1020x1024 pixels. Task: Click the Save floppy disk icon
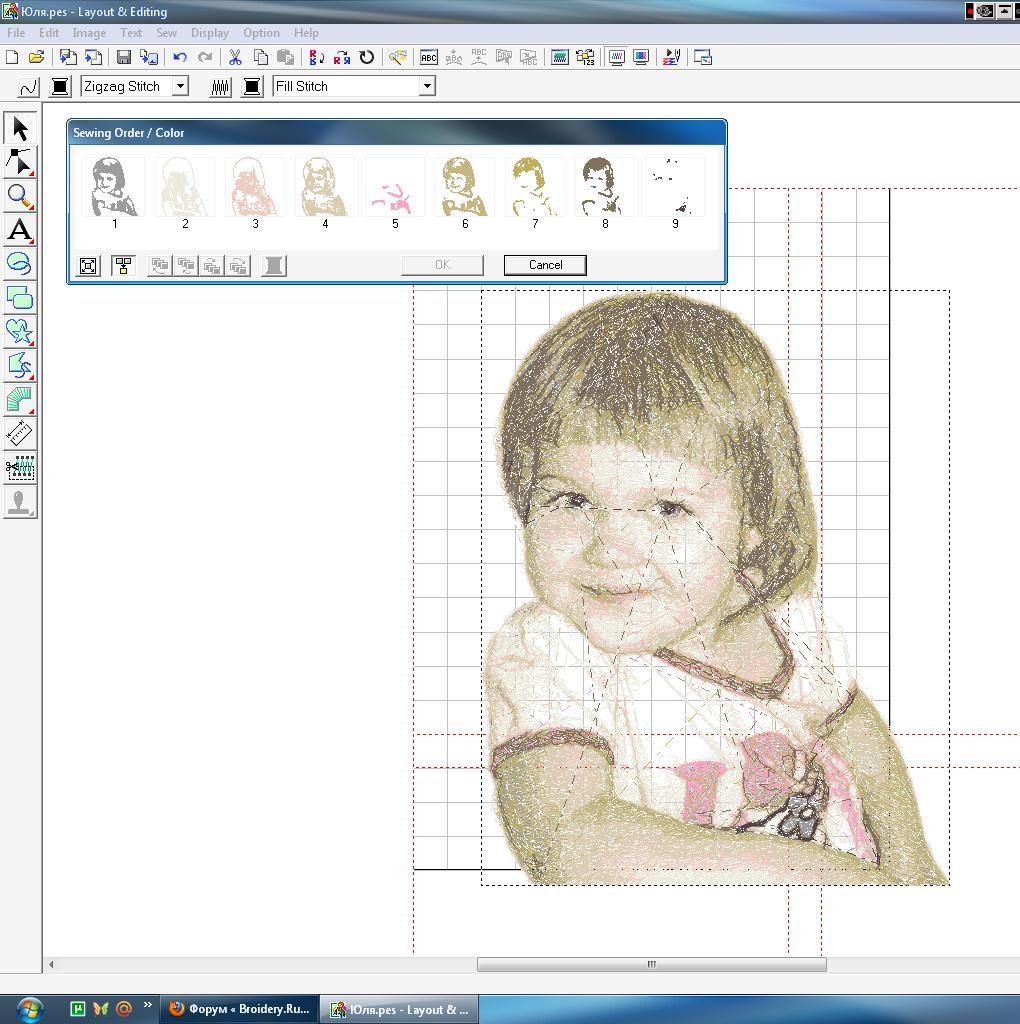tap(124, 58)
